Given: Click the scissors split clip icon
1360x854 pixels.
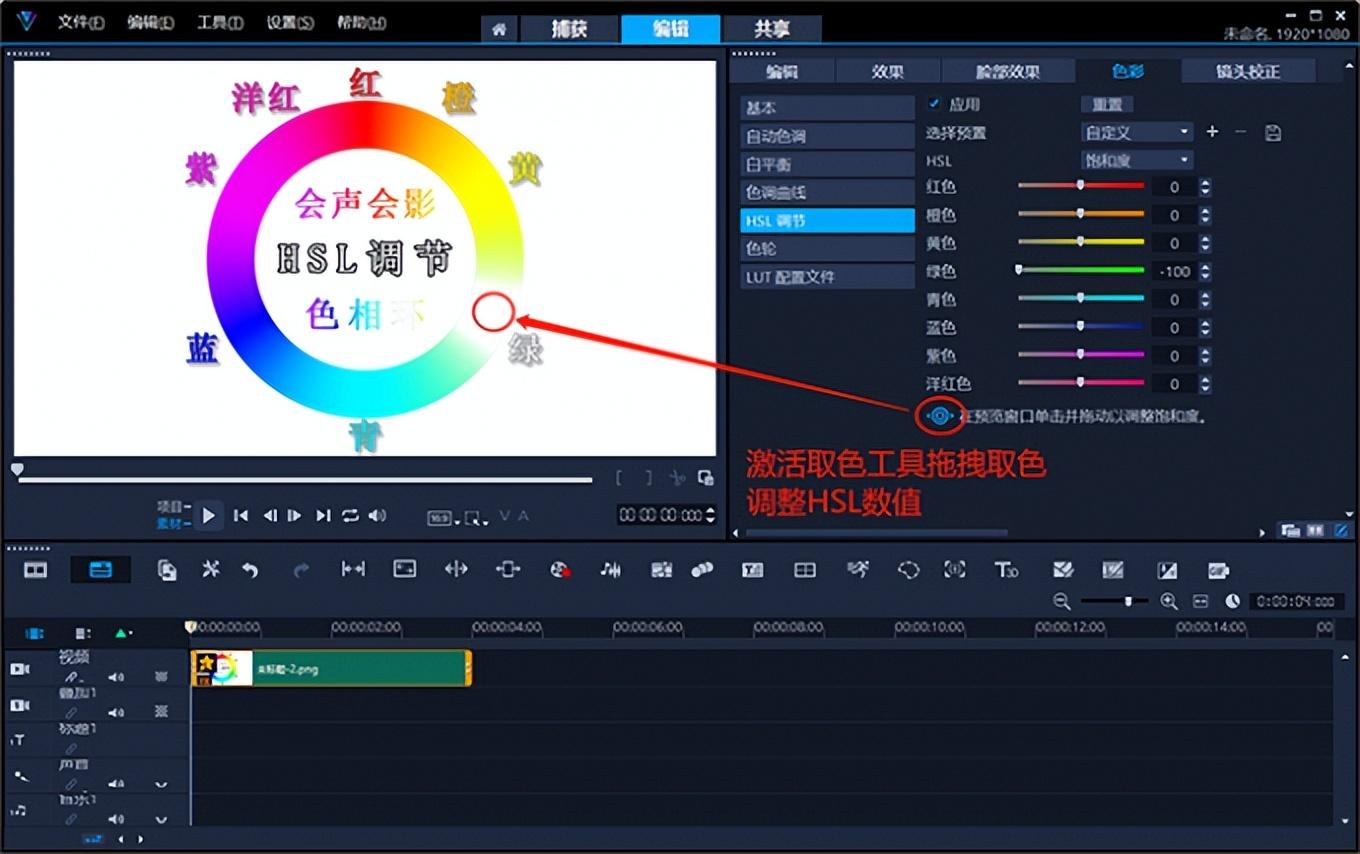Looking at the screenshot, I should coord(677,478).
